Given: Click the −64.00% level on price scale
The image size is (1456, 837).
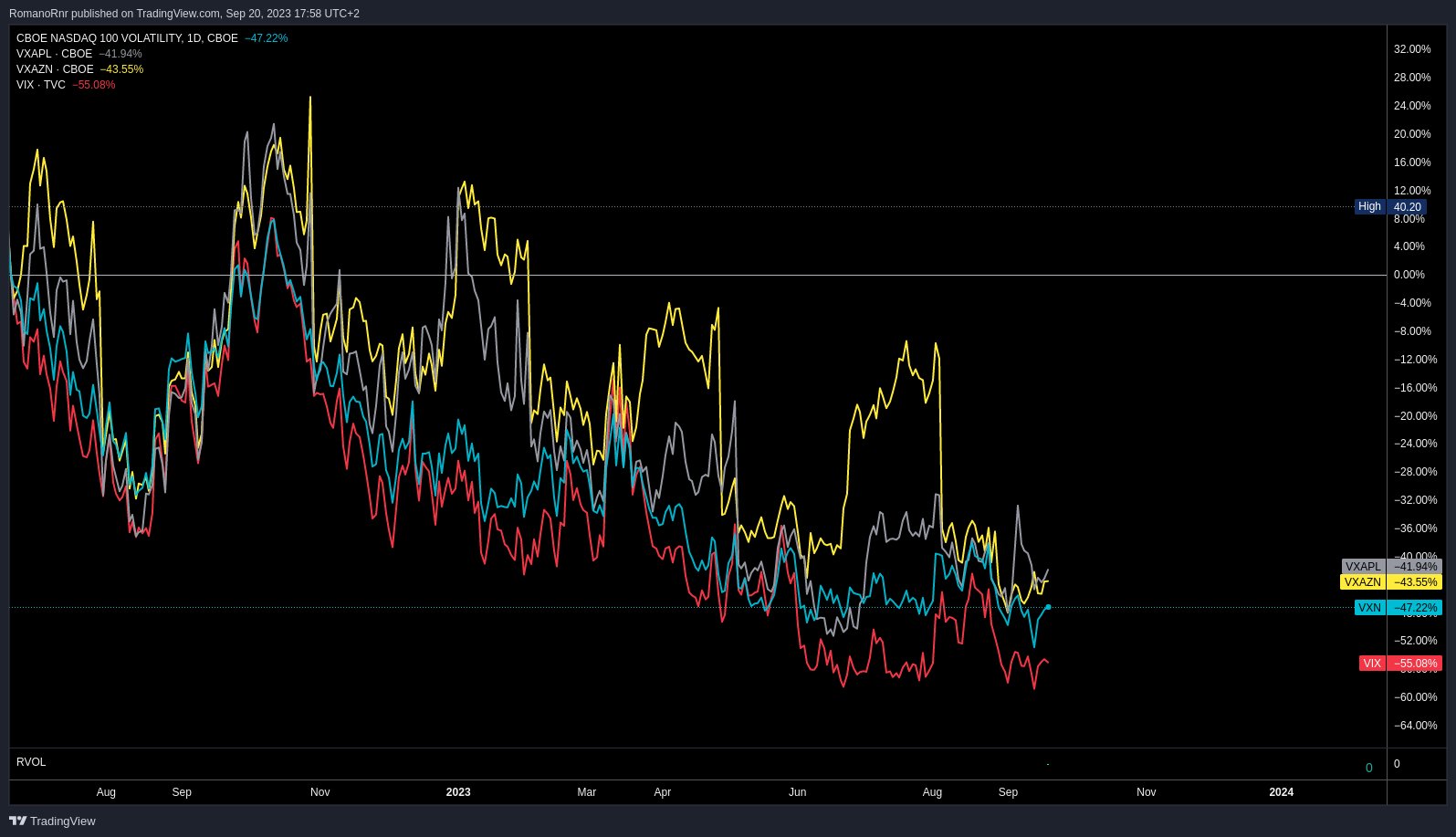Looking at the screenshot, I should click(x=1416, y=726).
